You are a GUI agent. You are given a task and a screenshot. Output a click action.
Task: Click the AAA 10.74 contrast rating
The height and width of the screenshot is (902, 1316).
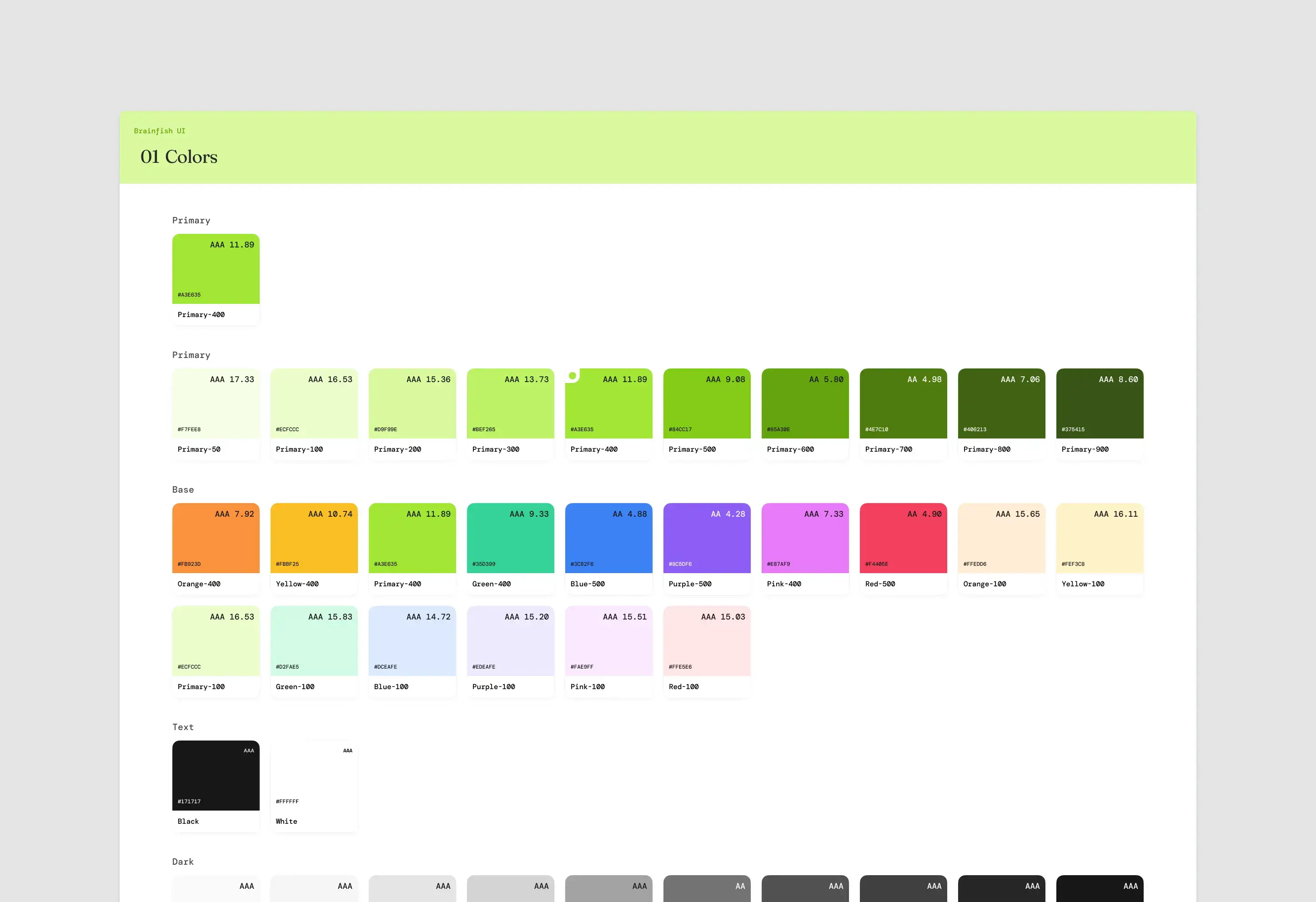330,514
